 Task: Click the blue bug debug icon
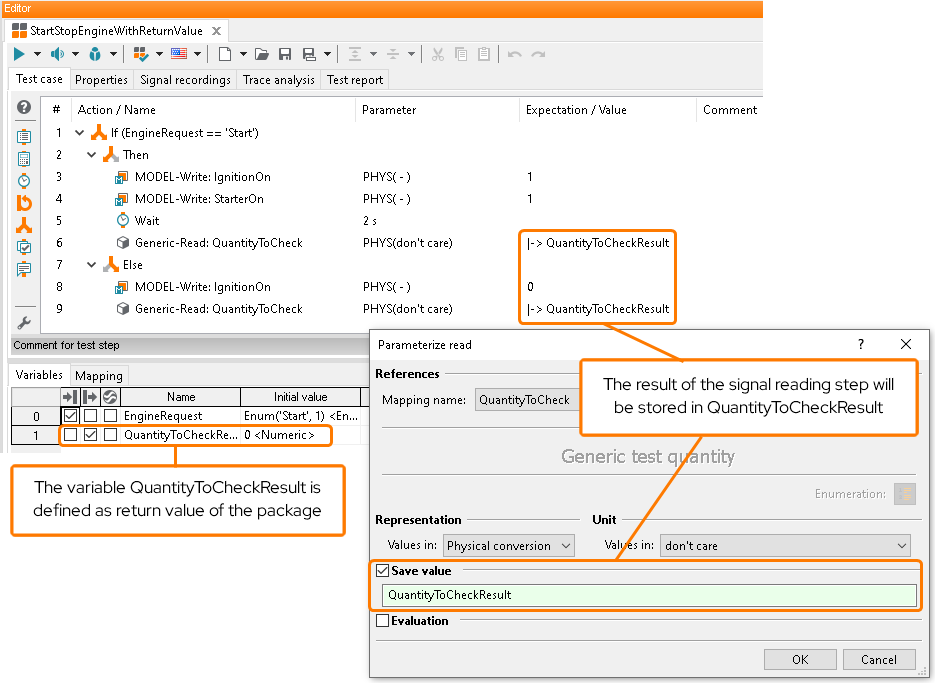coord(95,54)
